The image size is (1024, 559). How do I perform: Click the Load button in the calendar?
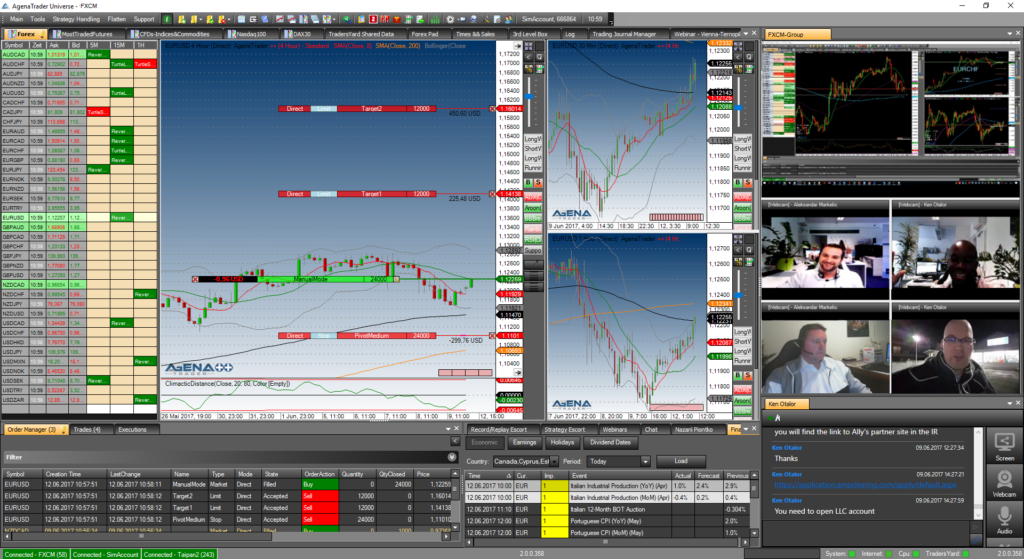point(680,461)
